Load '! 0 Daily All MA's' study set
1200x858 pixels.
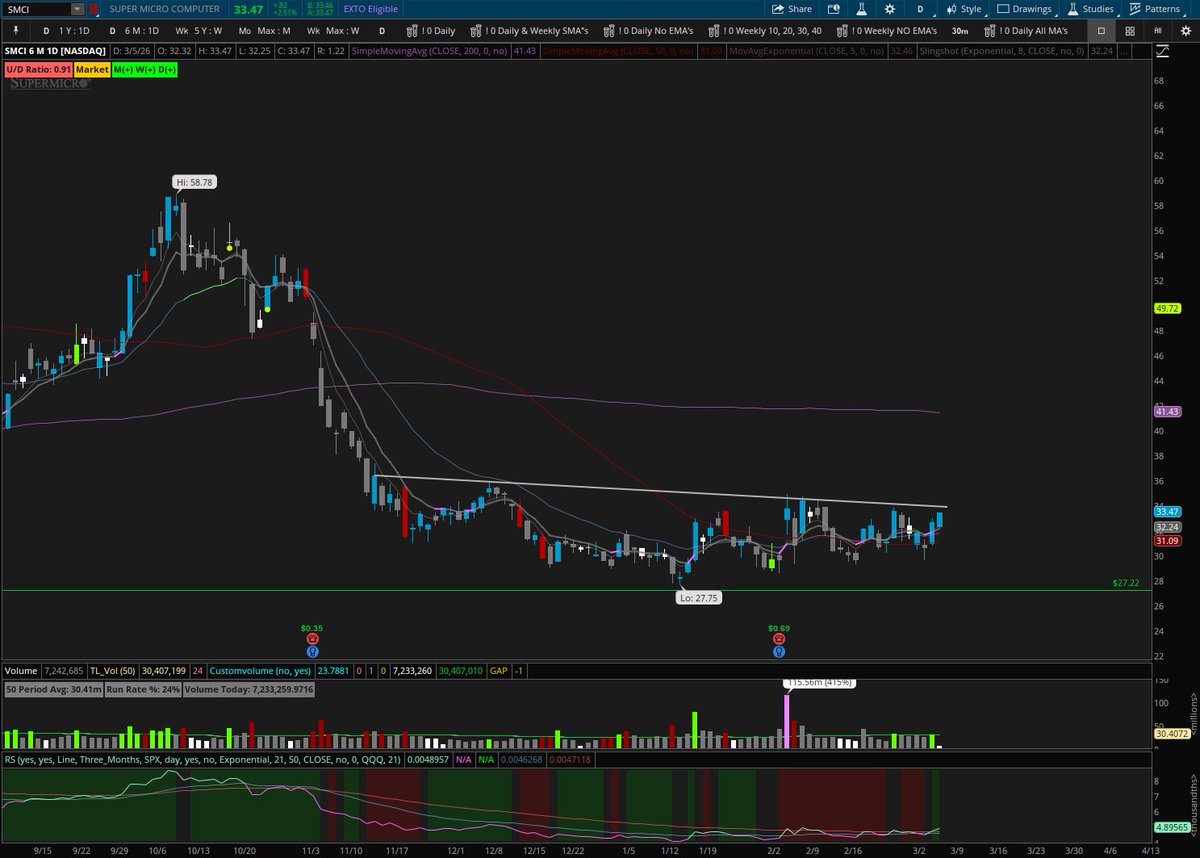click(x=1025, y=31)
